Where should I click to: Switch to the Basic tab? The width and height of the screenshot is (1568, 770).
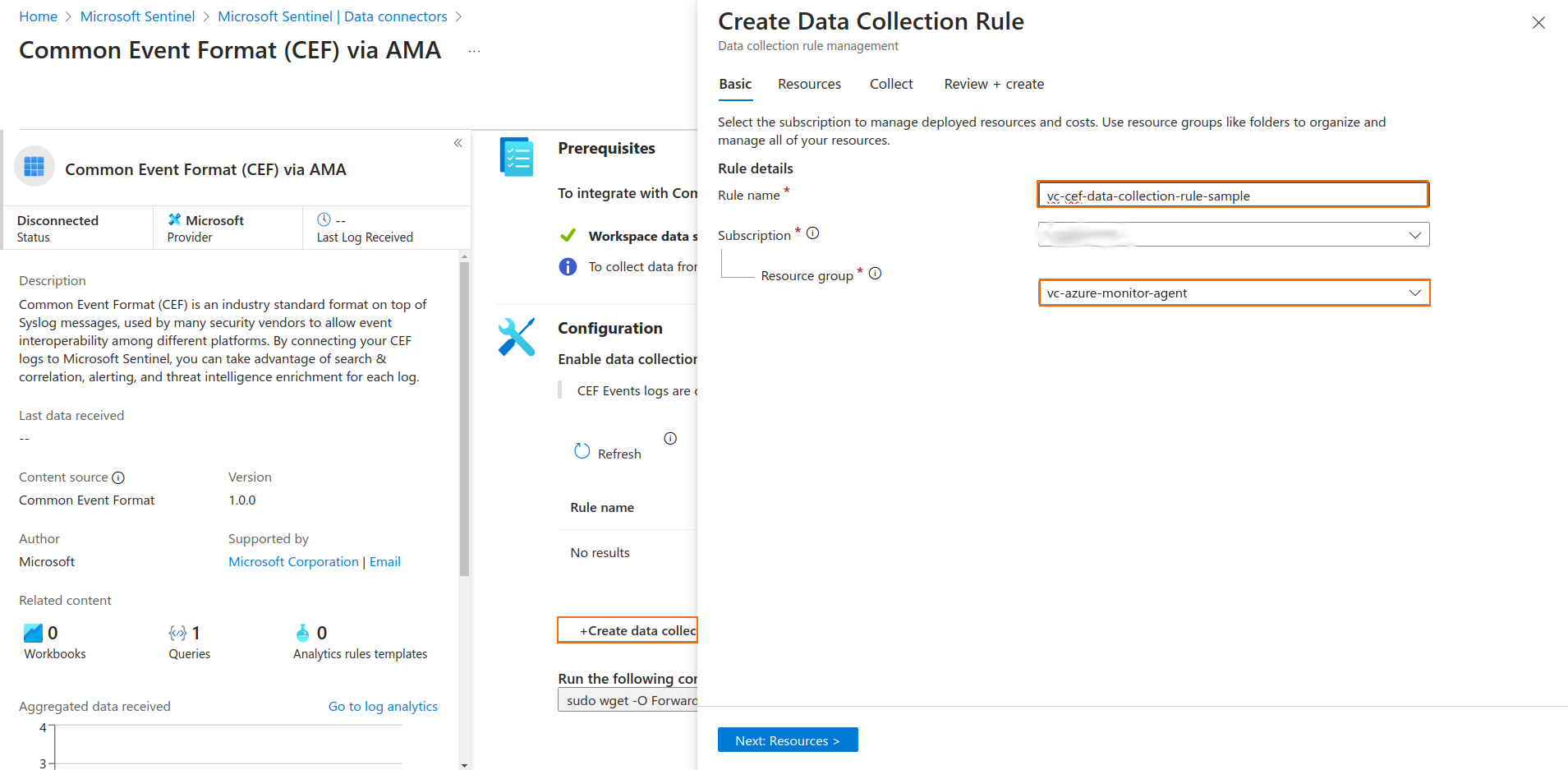tap(735, 84)
